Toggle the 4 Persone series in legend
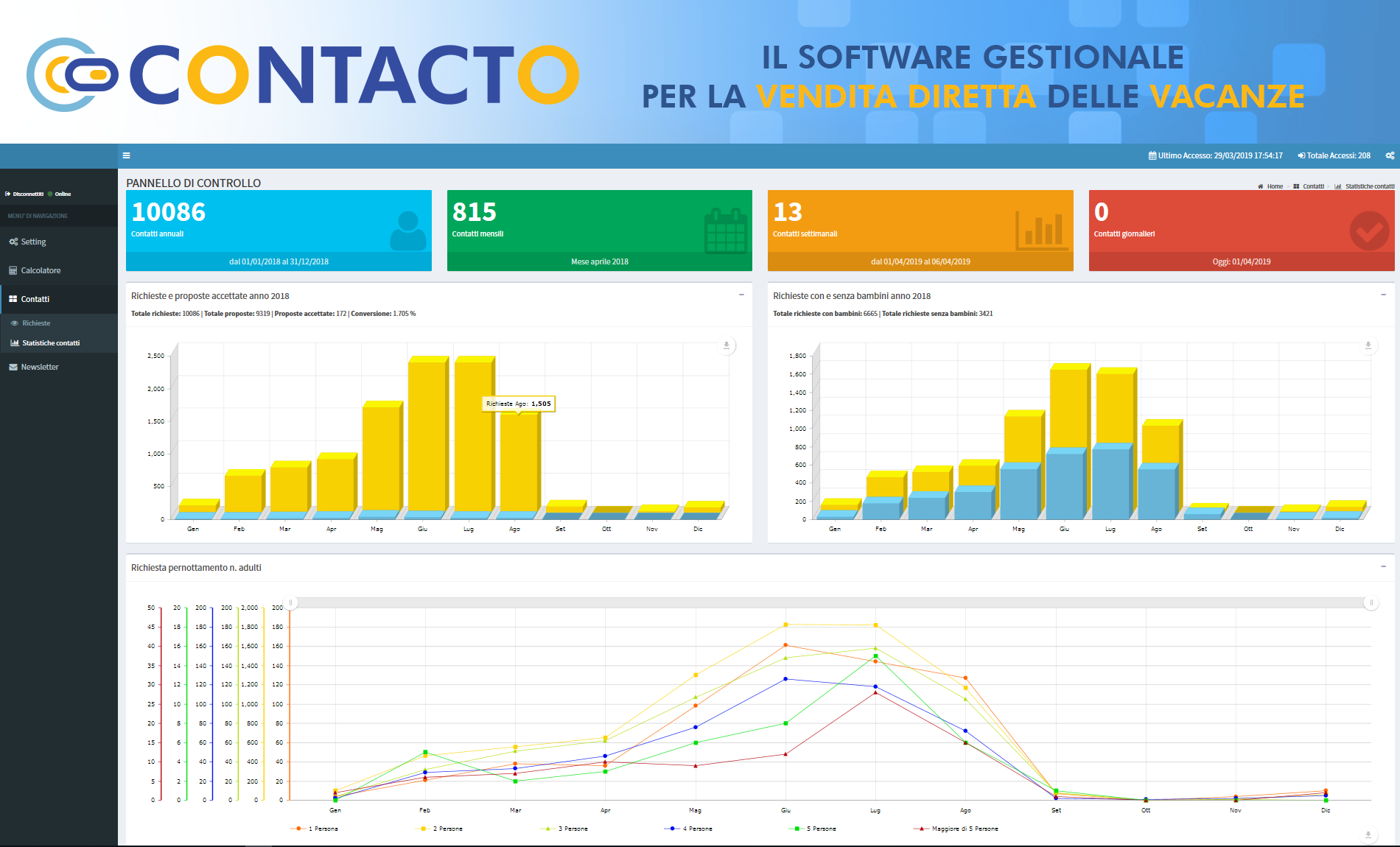Image resolution: width=1400 pixels, height=847 pixels. pos(689,829)
